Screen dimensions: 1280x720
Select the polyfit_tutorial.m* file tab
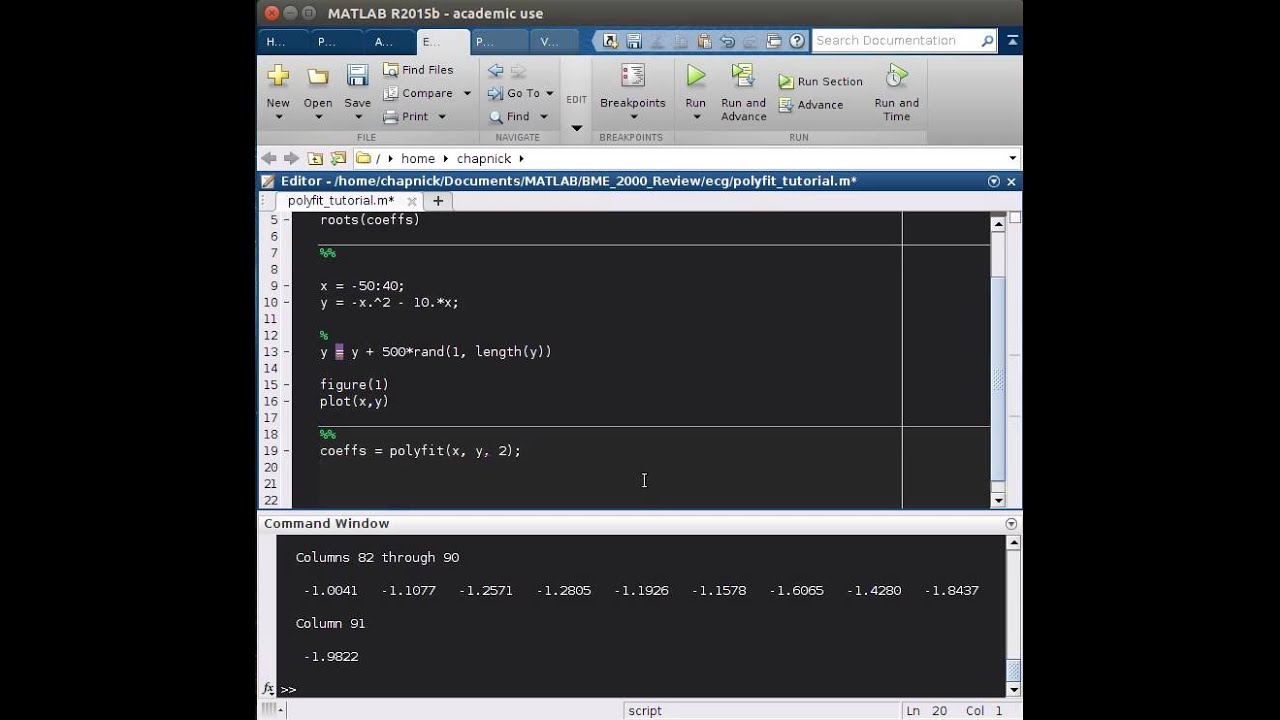click(x=341, y=201)
